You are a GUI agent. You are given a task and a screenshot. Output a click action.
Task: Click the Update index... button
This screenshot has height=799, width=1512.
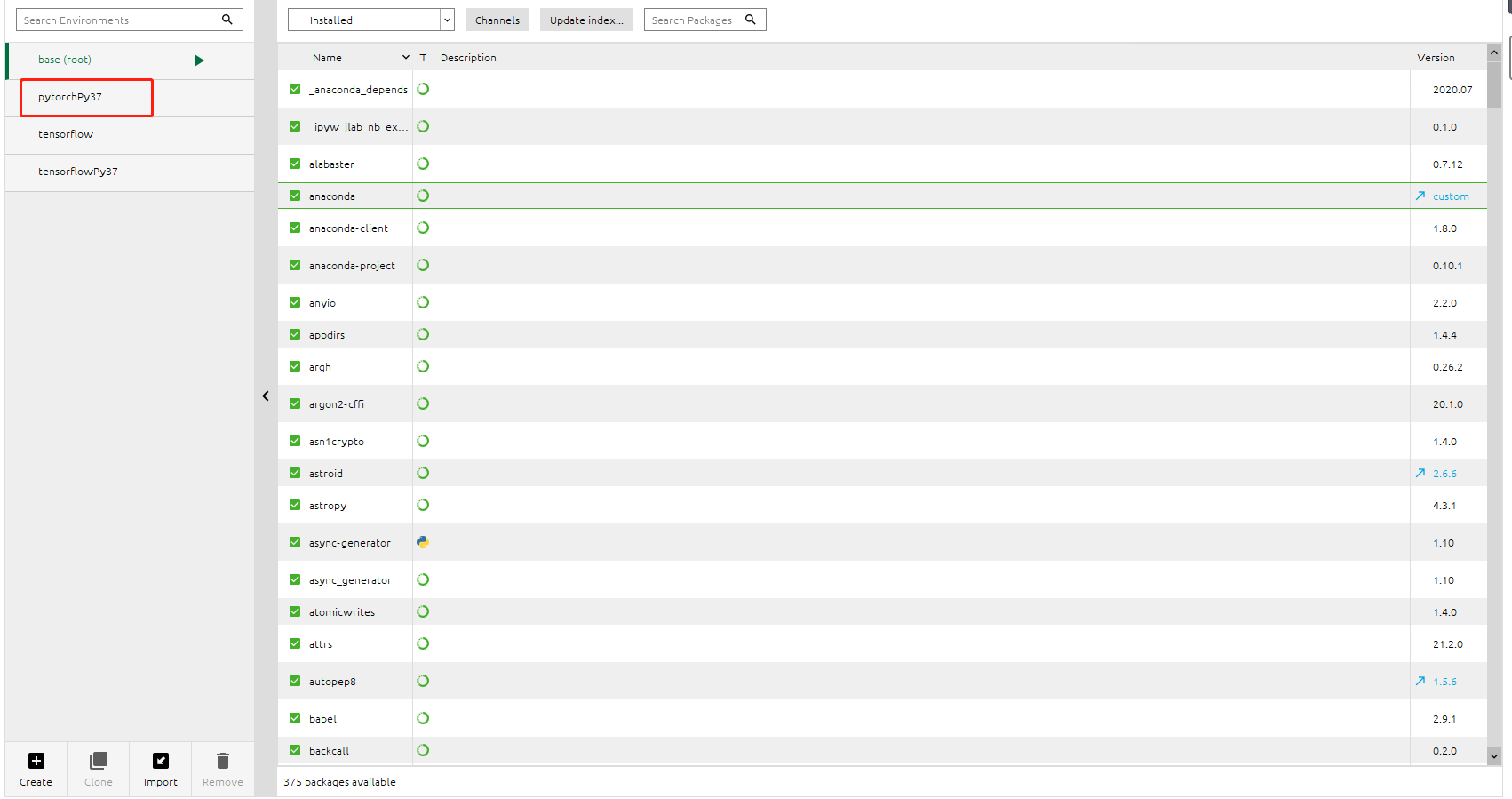coord(586,20)
